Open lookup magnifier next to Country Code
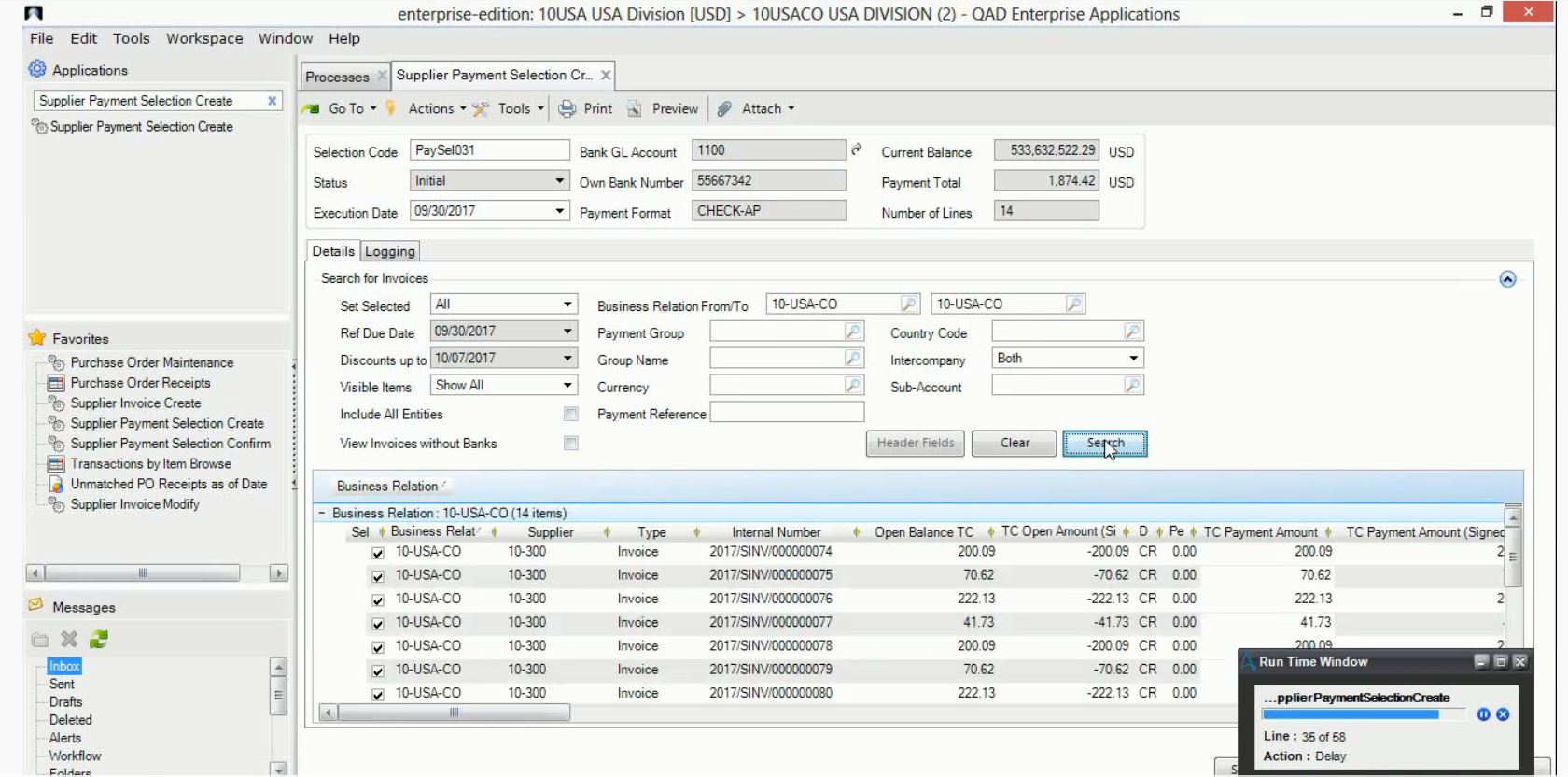Image resolution: width=1568 pixels, height=777 pixels. coord(1132,332)
